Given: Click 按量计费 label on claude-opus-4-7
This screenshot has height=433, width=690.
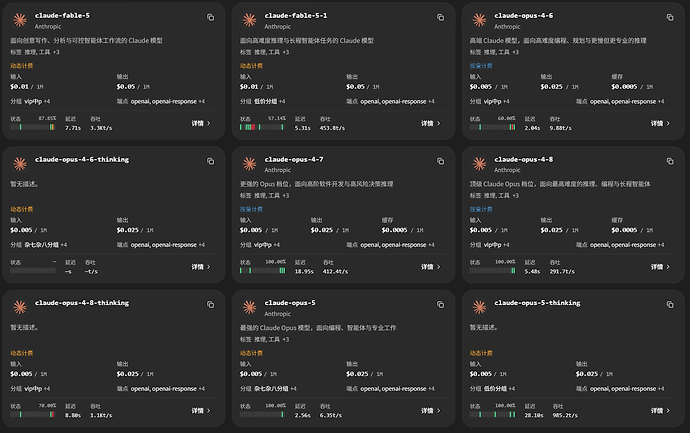Looking at the screenshot, I should click(x=251, y=209).
